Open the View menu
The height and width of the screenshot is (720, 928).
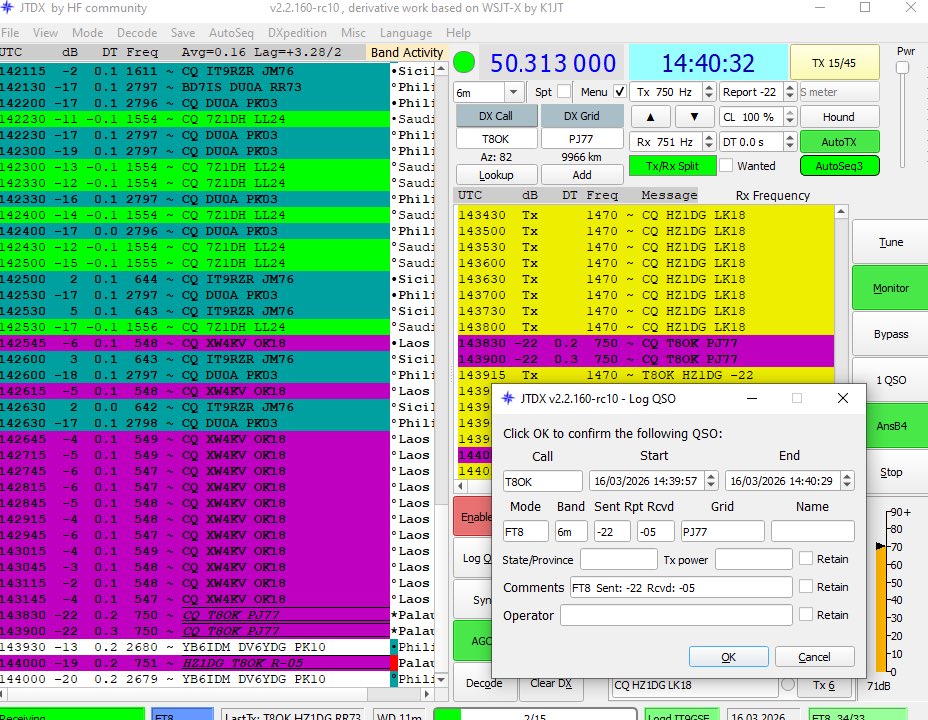[x=45, y=33]
